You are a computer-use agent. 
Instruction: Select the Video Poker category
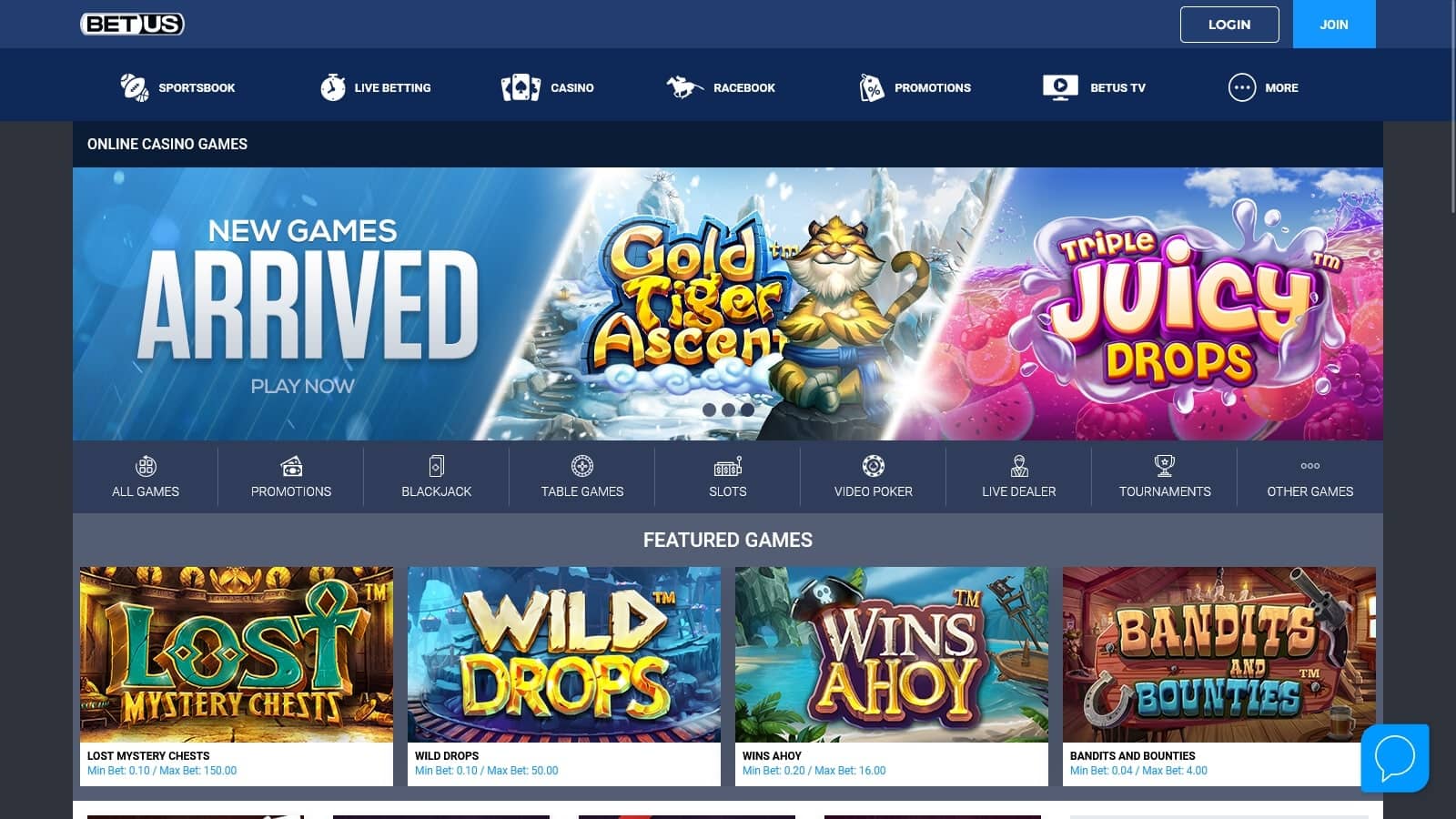874,477
